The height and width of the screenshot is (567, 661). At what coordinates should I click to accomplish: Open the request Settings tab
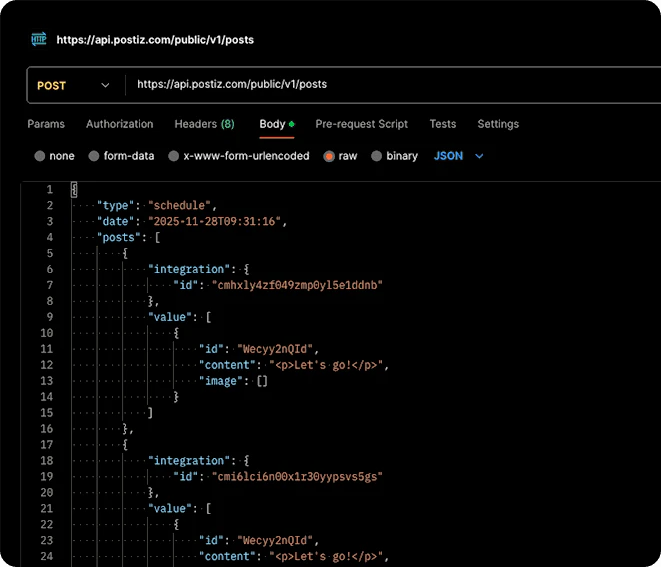tap(497, 124)
